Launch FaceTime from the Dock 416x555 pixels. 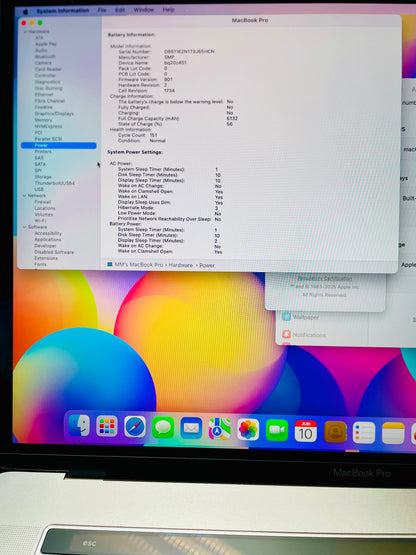(x=277, y=430)
